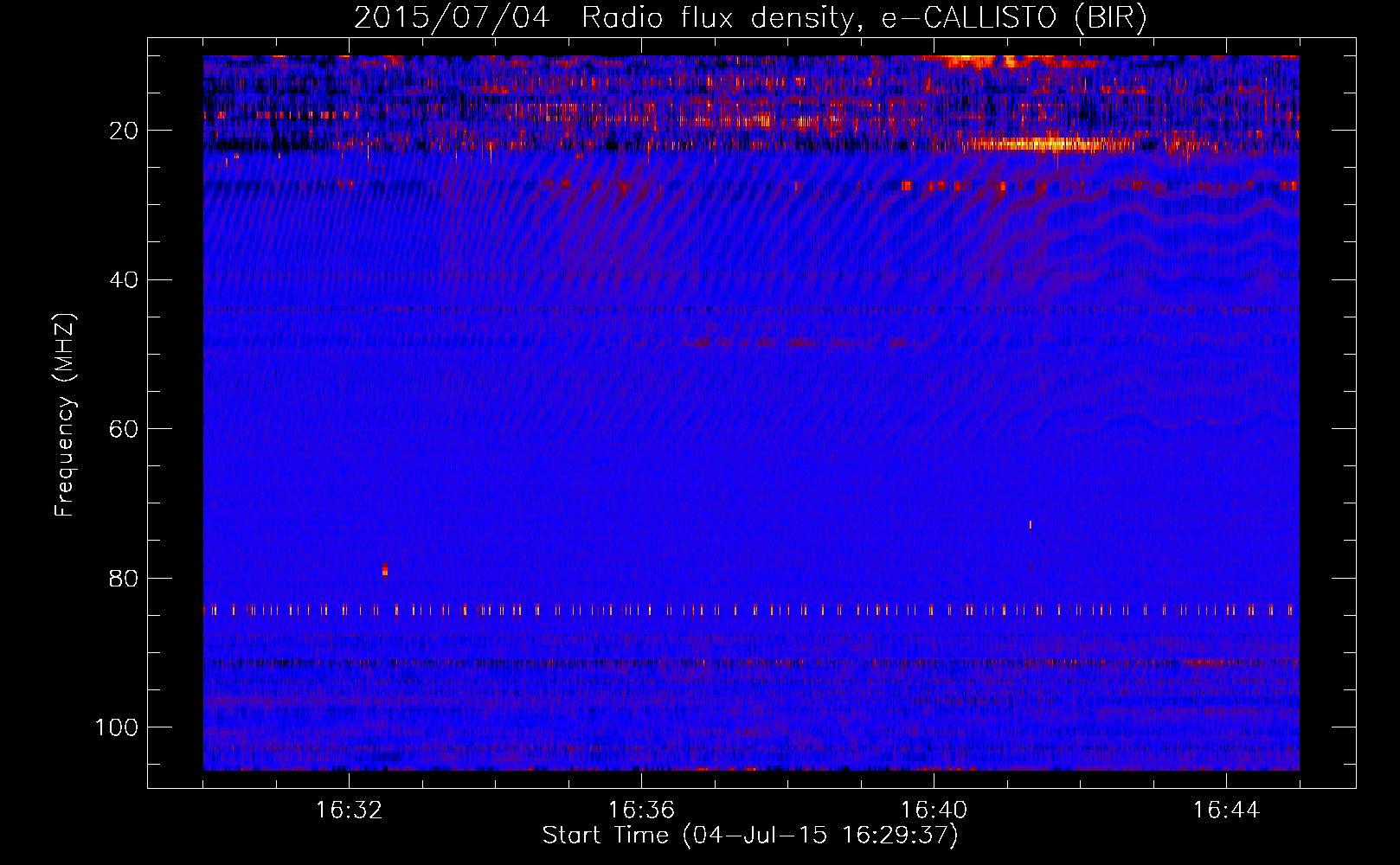1400x865 pixels.
Task: Click the "80" frequency tick label
Action: 125,578
